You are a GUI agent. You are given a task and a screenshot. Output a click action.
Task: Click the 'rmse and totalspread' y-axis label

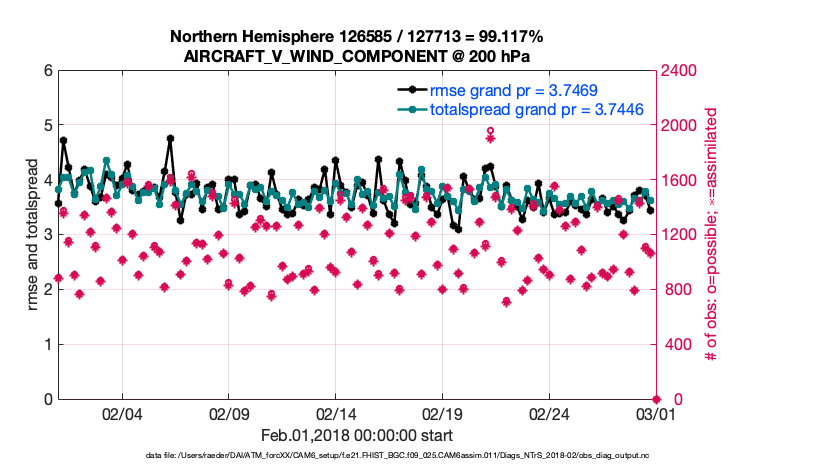[33, 235]
